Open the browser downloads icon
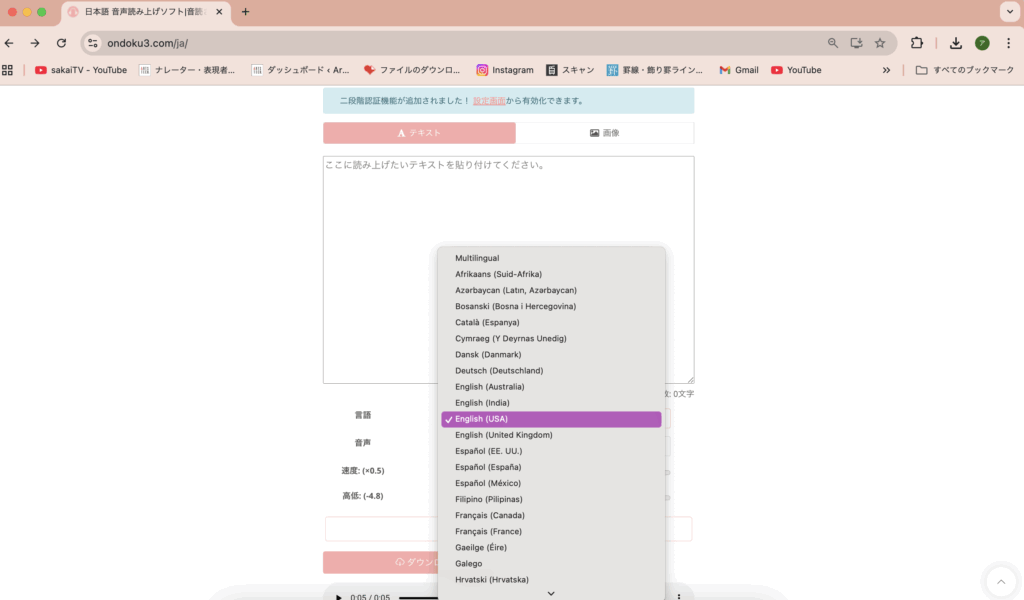This screenshot has width=1024, height=600. pos(955,43)
